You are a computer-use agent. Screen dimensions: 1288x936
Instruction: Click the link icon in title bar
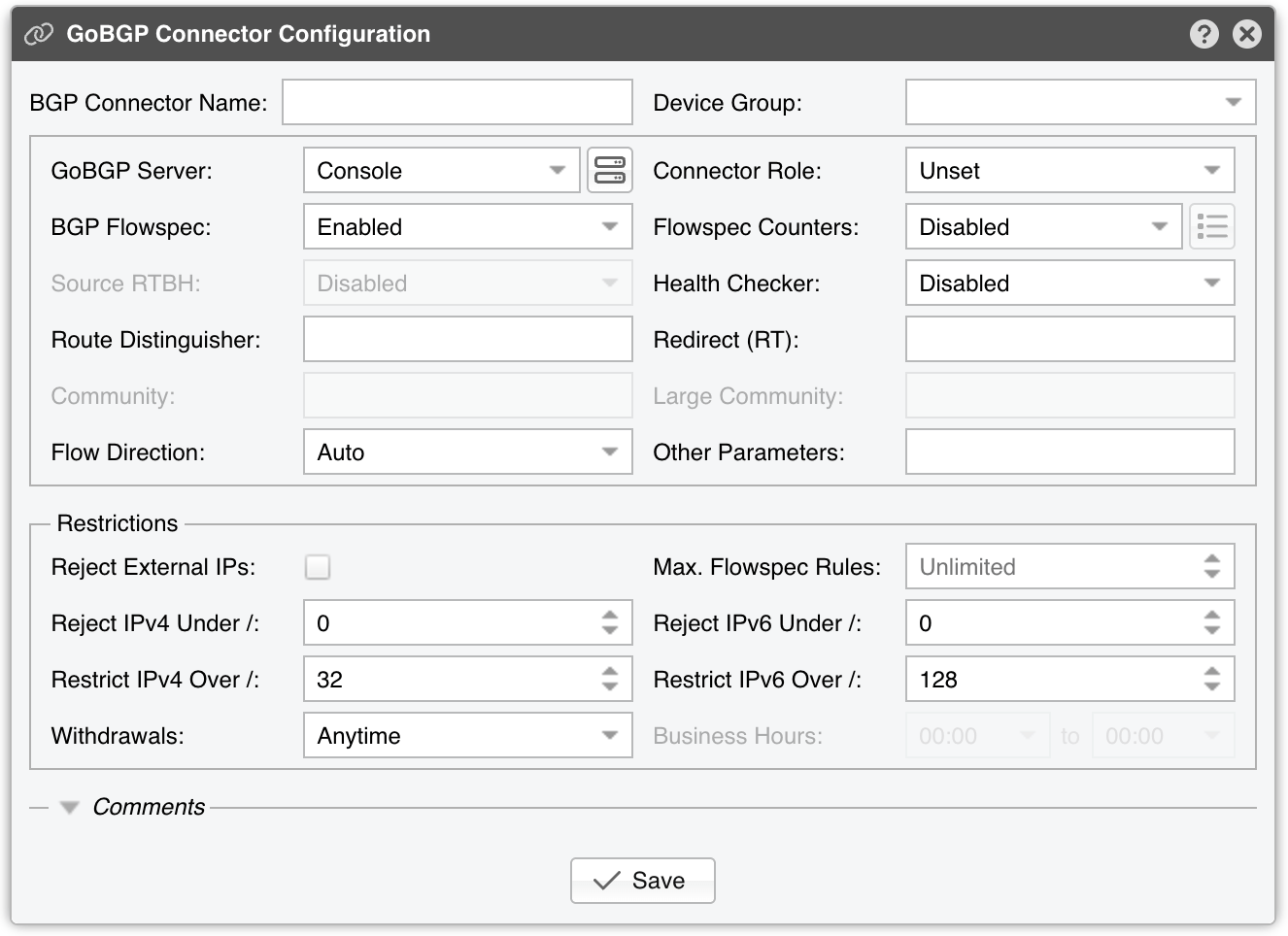coord(39,34)
